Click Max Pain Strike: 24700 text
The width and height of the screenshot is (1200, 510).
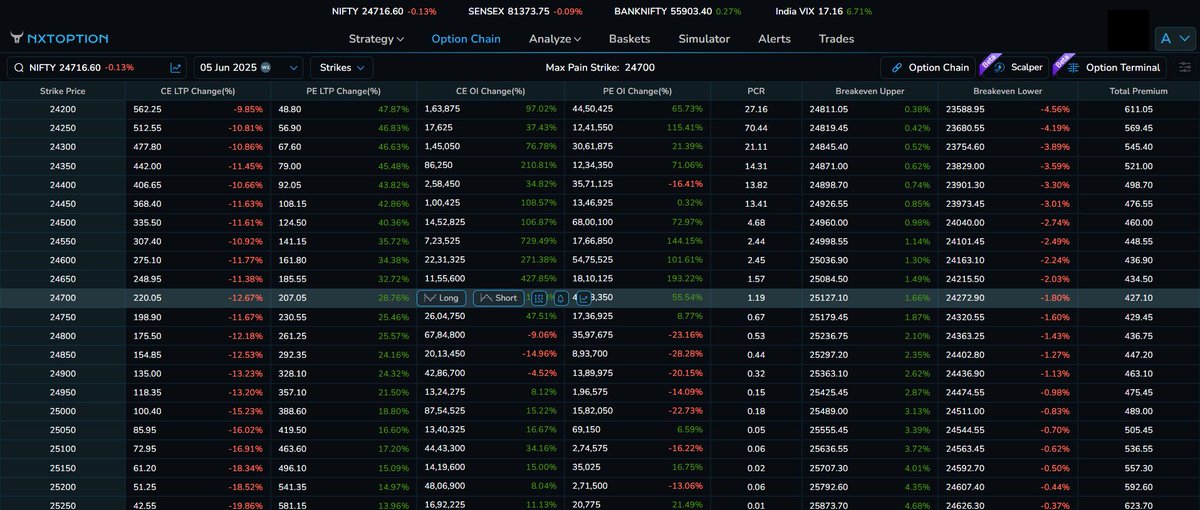coord(600,68)
